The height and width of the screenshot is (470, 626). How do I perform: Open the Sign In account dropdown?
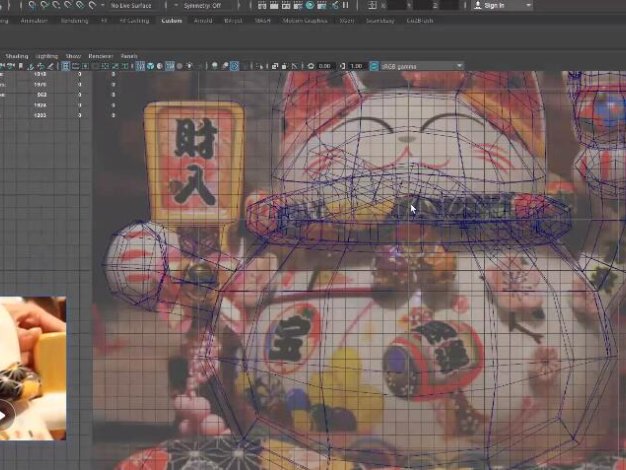point(503,6)
